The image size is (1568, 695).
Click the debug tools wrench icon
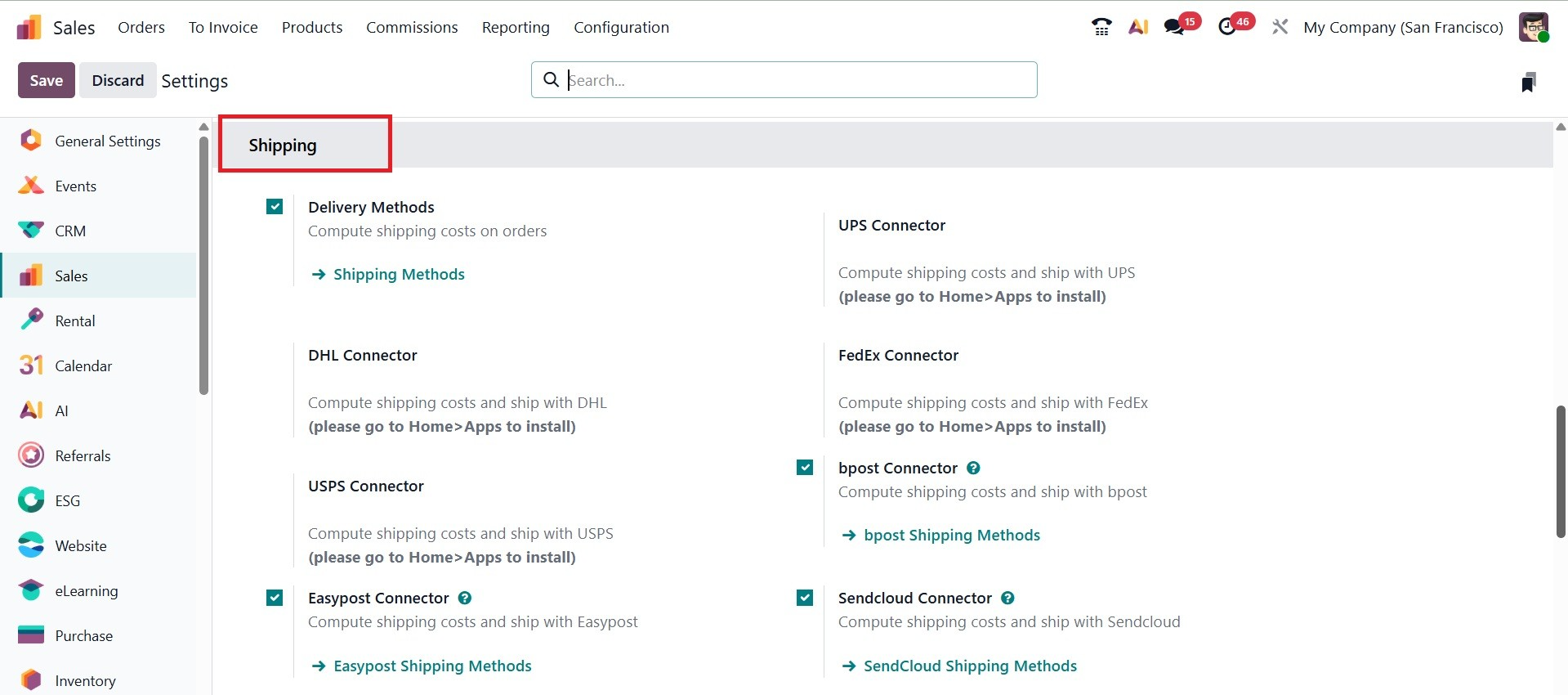click(x=1280, y=27)
